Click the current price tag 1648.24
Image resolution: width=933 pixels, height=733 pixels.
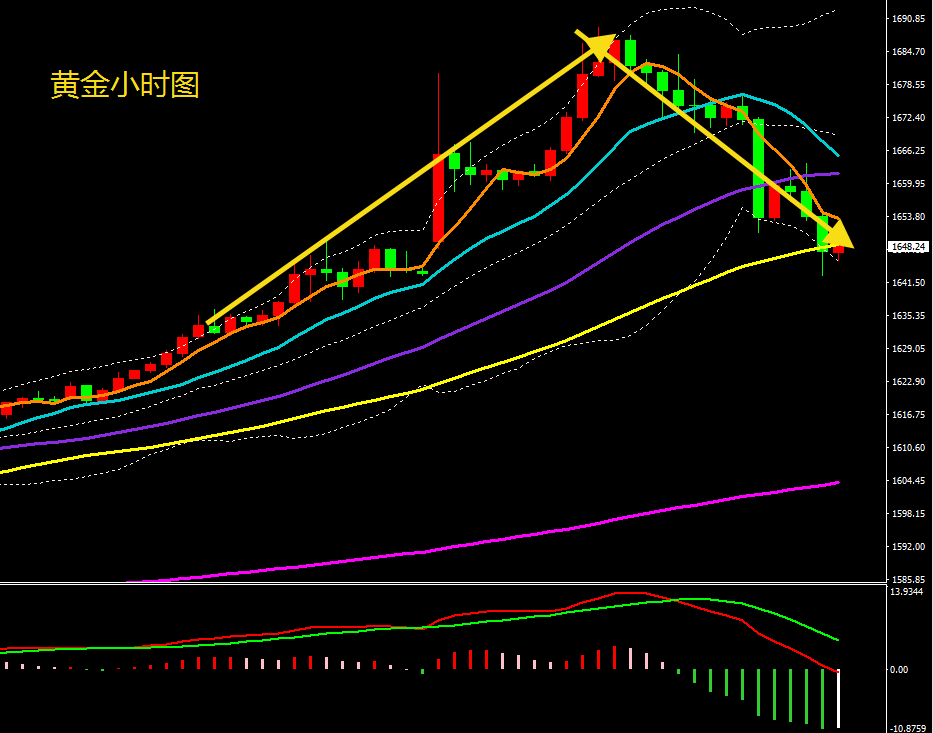point(908,246)
